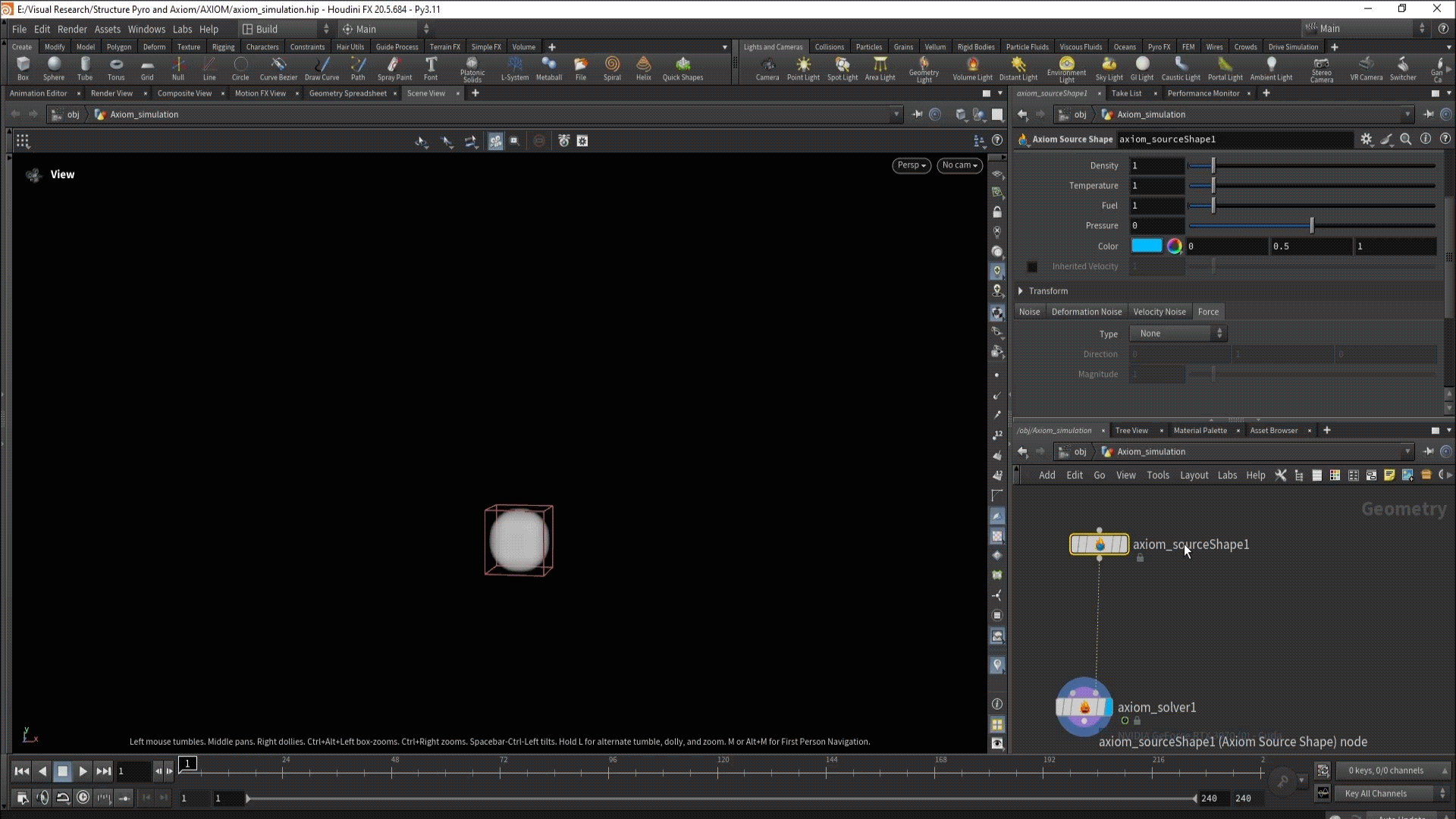1456x819 pixels.
Task: Click the cyan Color swatch
Action: tap(1146, 246)
